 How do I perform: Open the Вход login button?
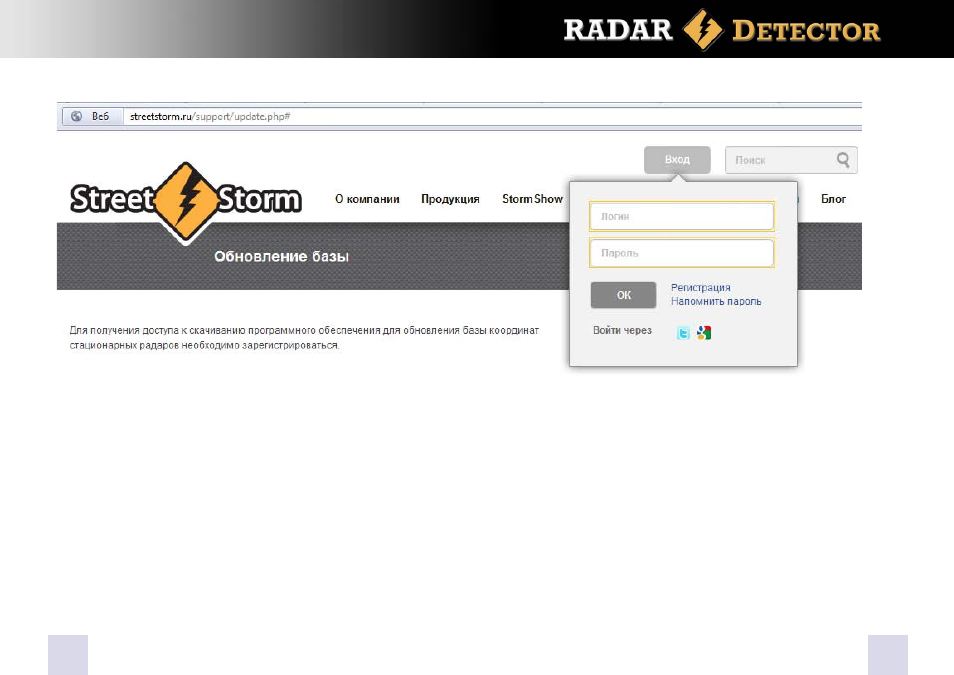tap(677, 159)
